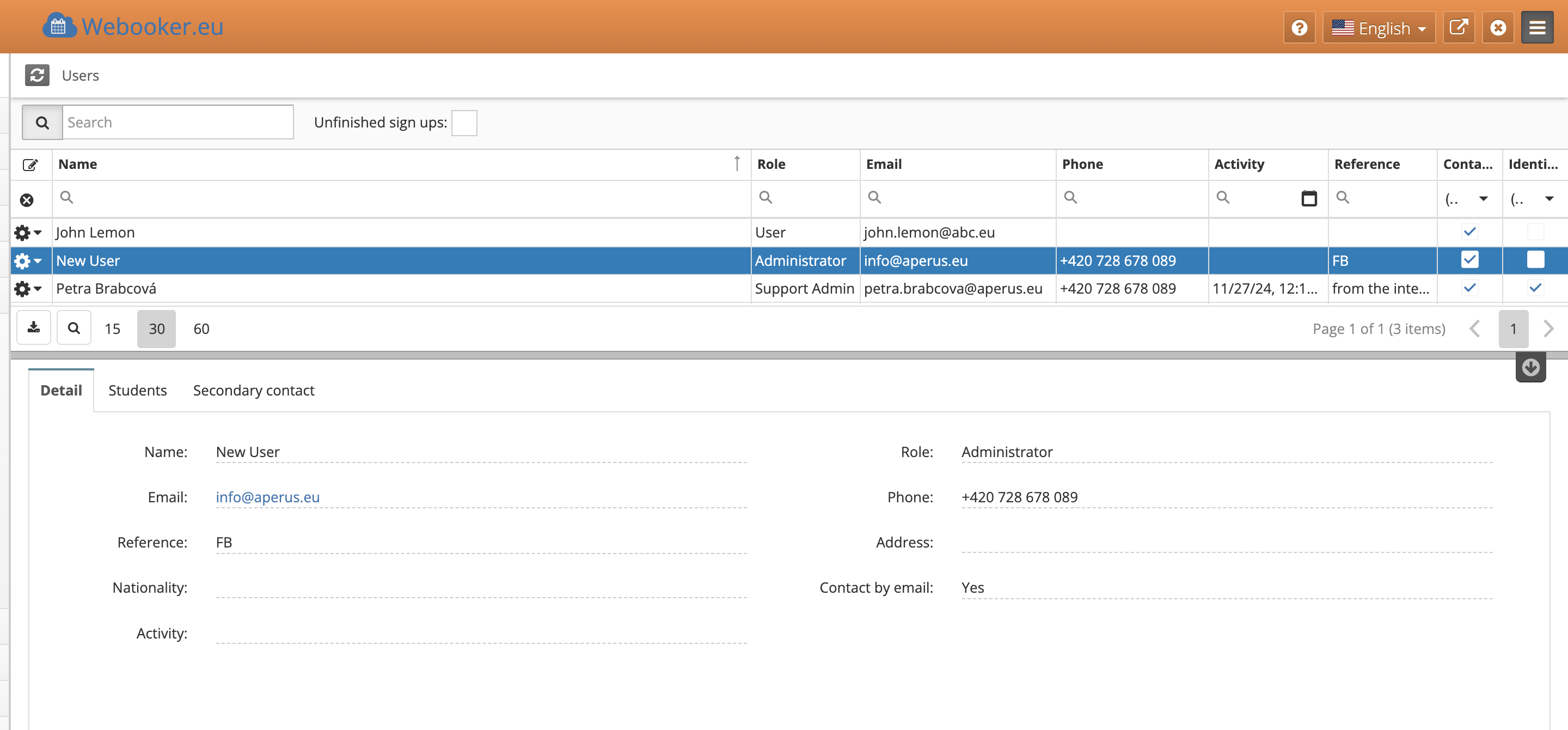Switch to the Students tab
1568x730 pixels.
click(138, 390)
